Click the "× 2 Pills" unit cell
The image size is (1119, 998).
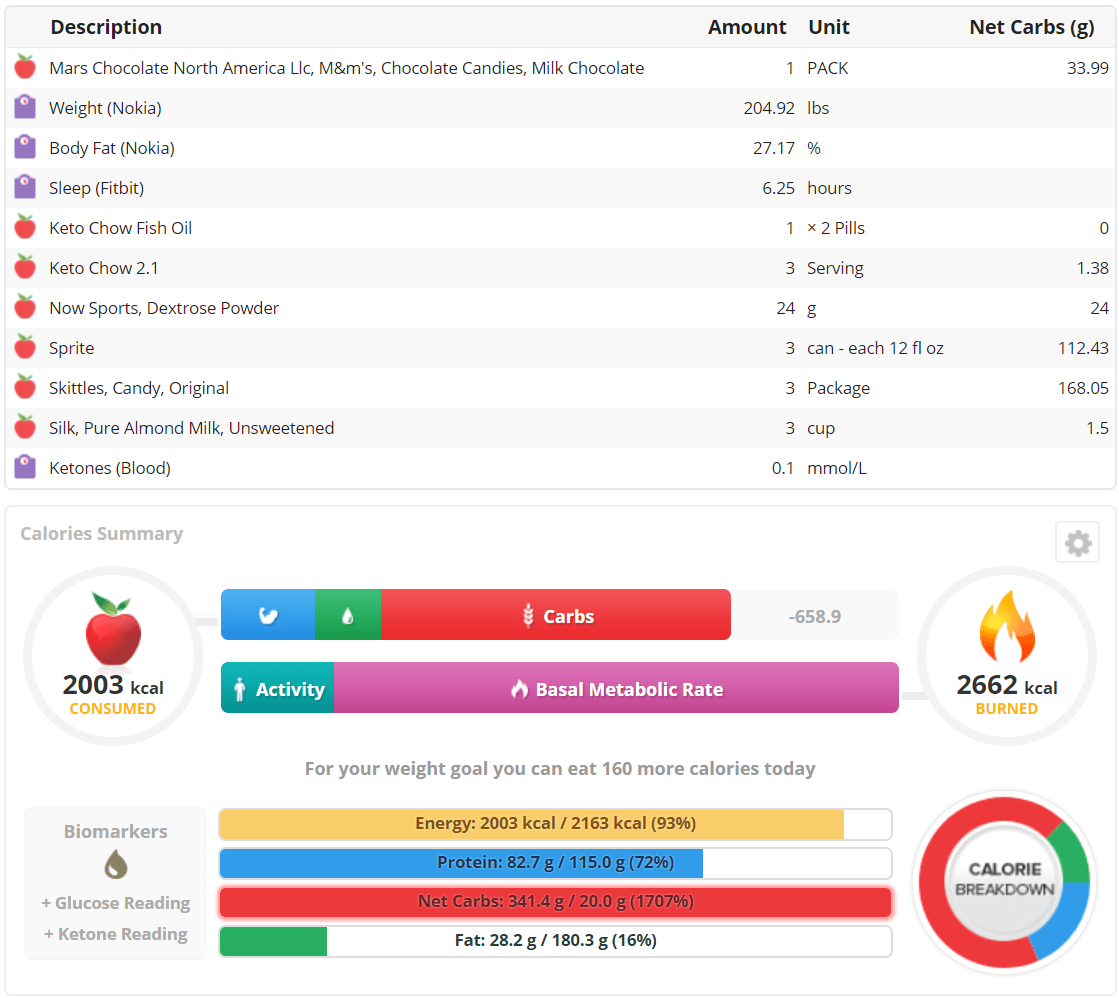click(836, 228)
